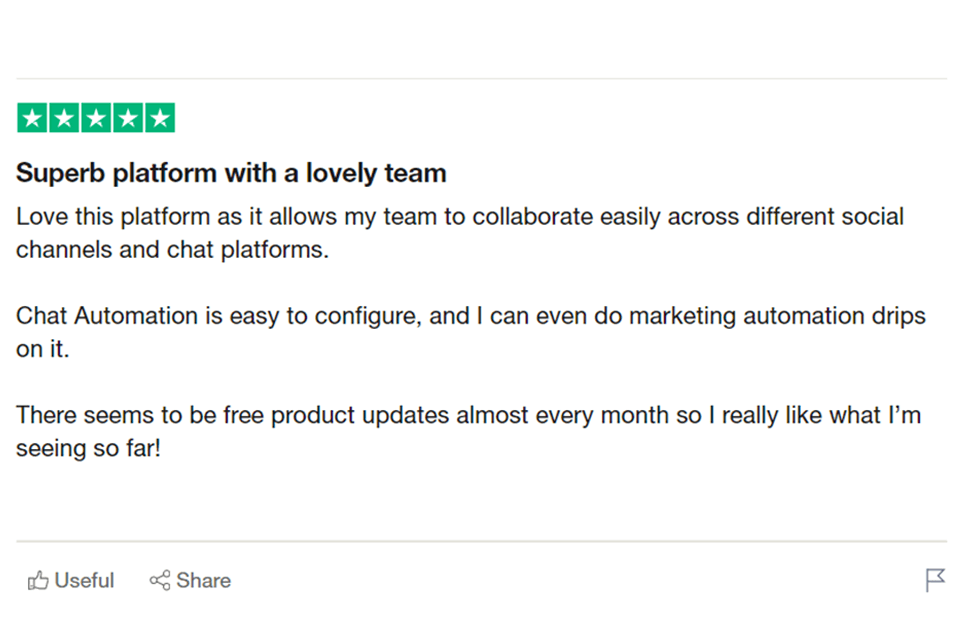Click the second green rating star

[x=64, y=118]
